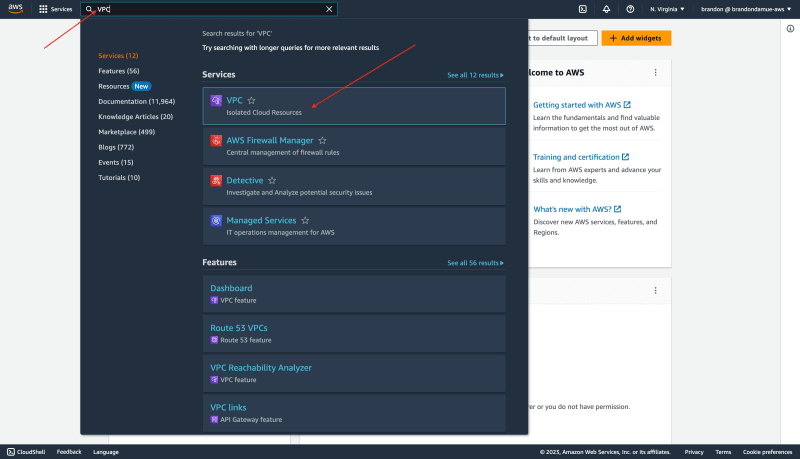The width and height of the screenshot is (800, 459).
Task: Click the AWS logo home icon
Action: point(15,9)
